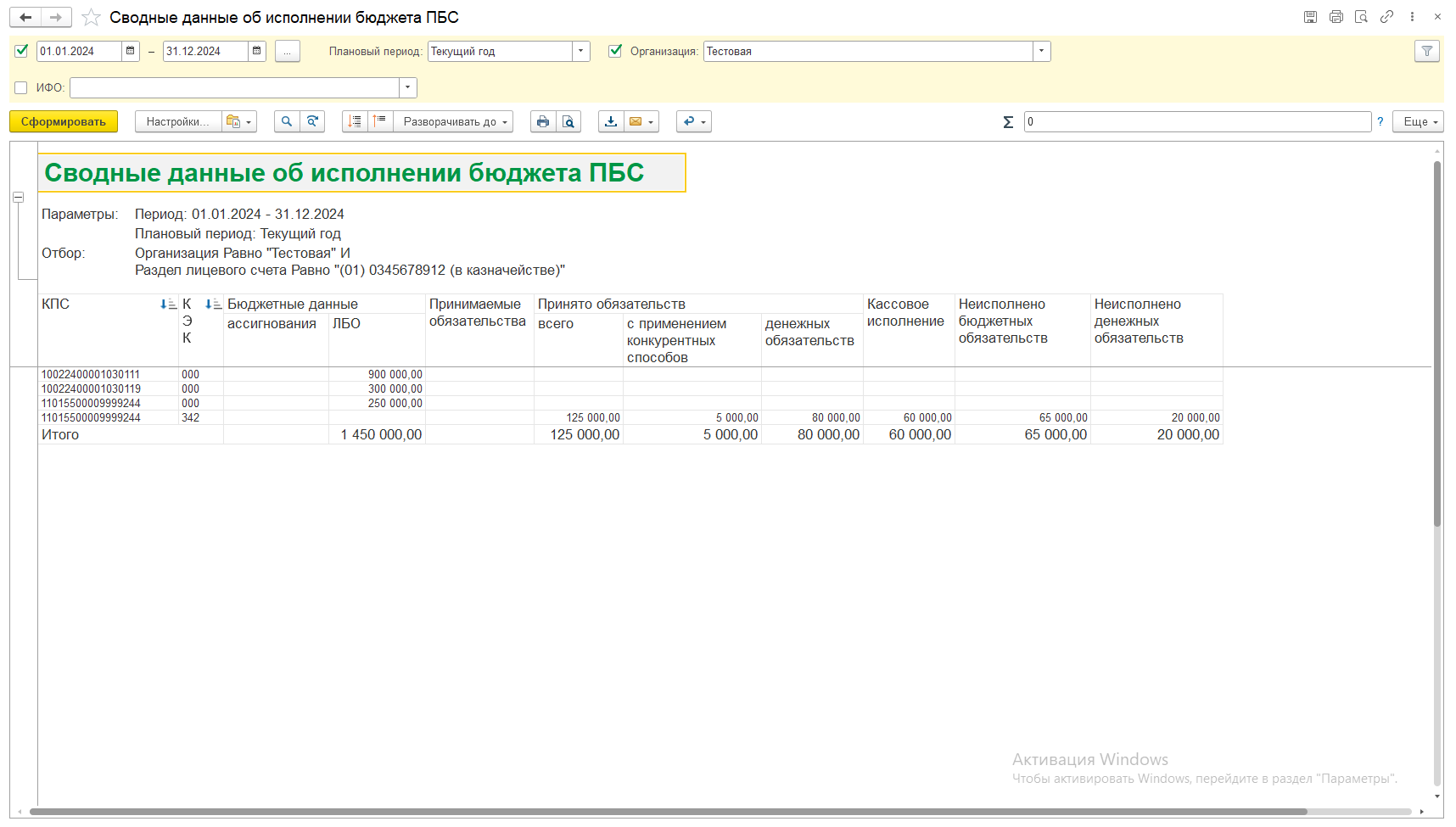Collapse all groups in report
This screenshot has height=827, width=1456.
tap(355, 121)
